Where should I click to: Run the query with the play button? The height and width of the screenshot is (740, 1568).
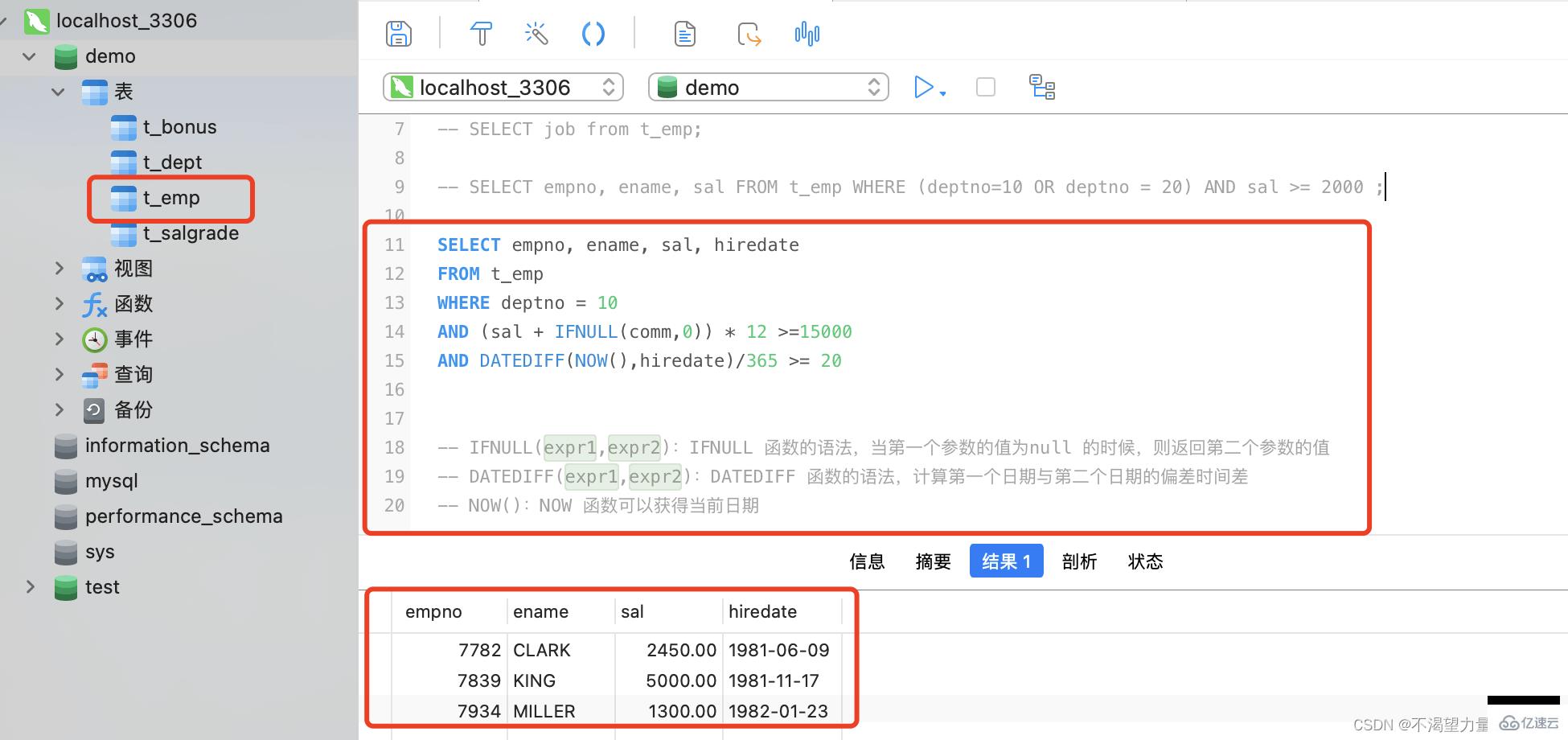925,87
